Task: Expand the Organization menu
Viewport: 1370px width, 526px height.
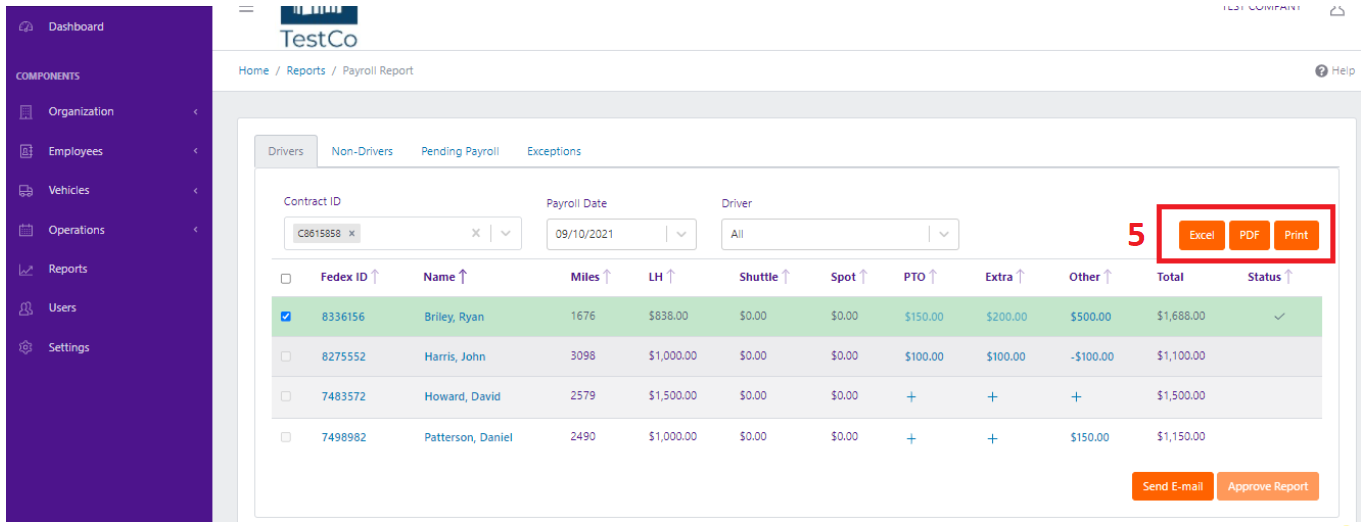Action: click(x=196, y=112)
